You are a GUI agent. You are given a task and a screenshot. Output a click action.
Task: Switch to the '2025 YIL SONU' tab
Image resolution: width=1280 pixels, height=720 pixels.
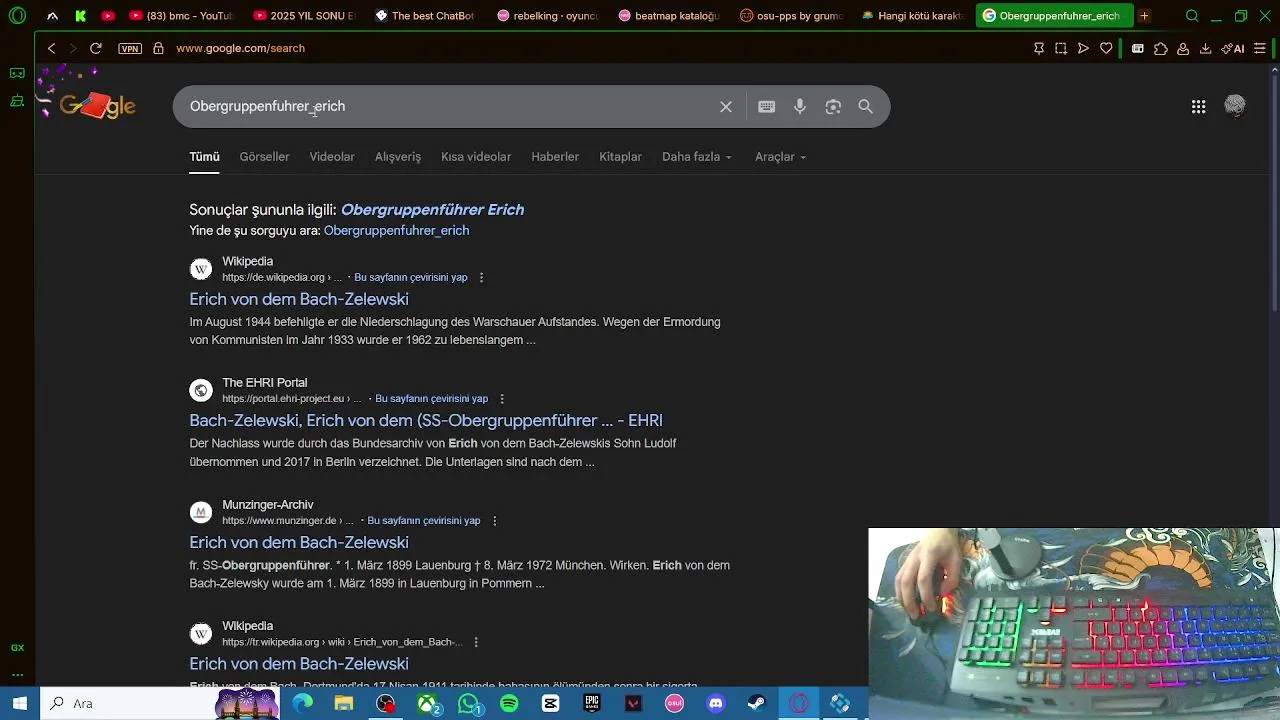(304, 16)
